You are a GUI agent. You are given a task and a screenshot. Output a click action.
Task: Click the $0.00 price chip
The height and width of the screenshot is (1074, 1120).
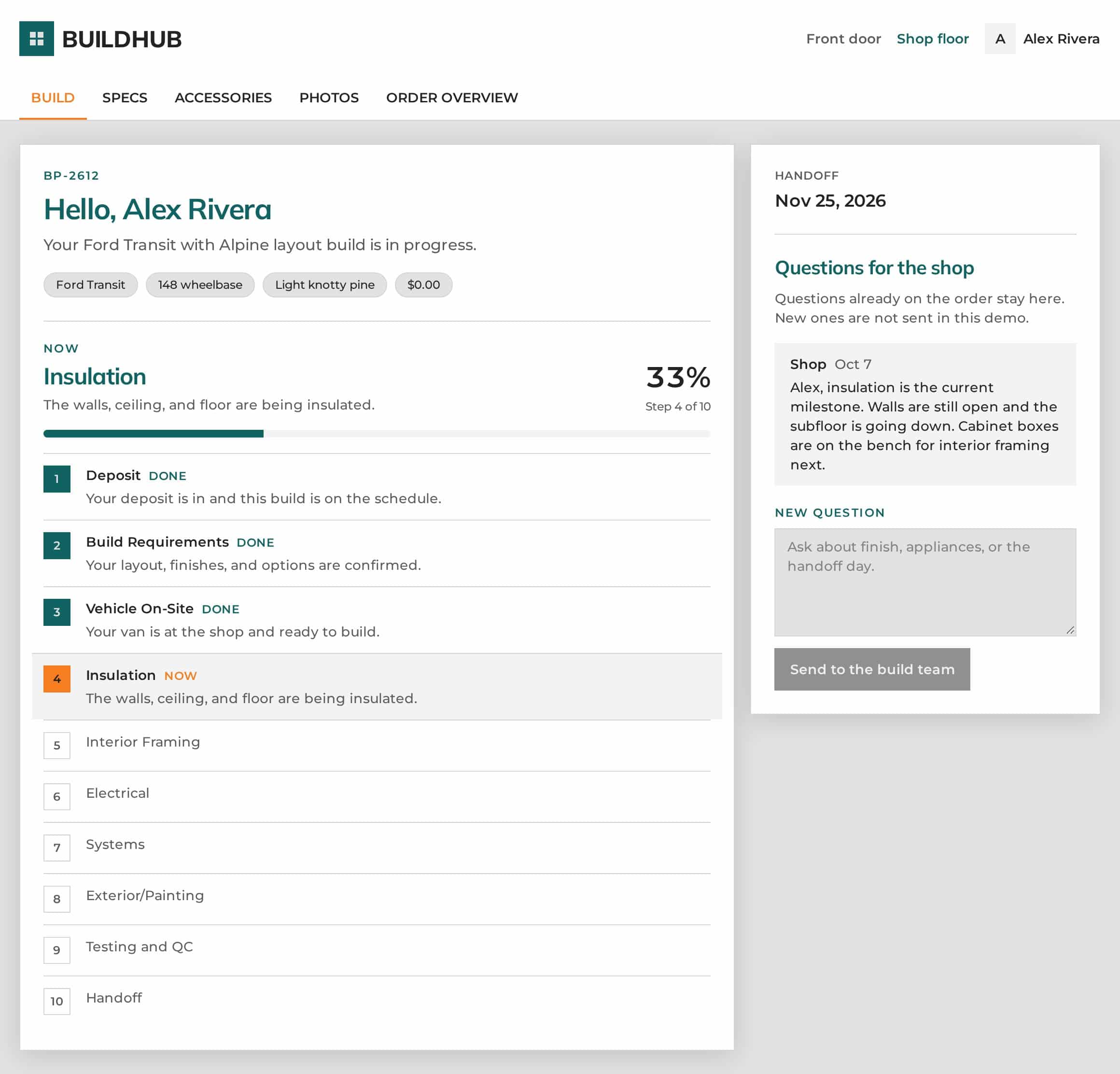(x=423, y=284)
